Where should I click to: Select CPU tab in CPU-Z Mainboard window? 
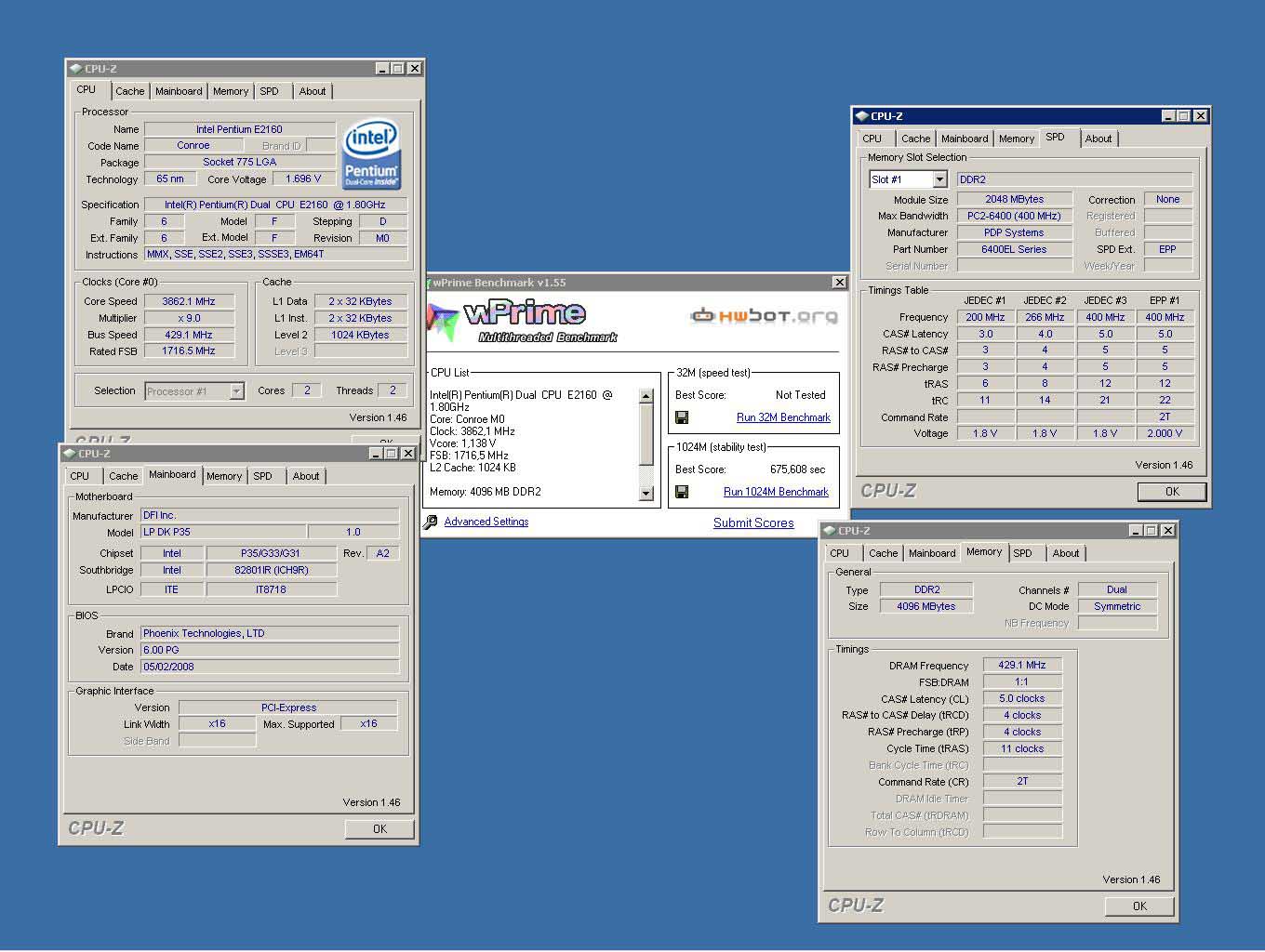click(x=80, y=476)
